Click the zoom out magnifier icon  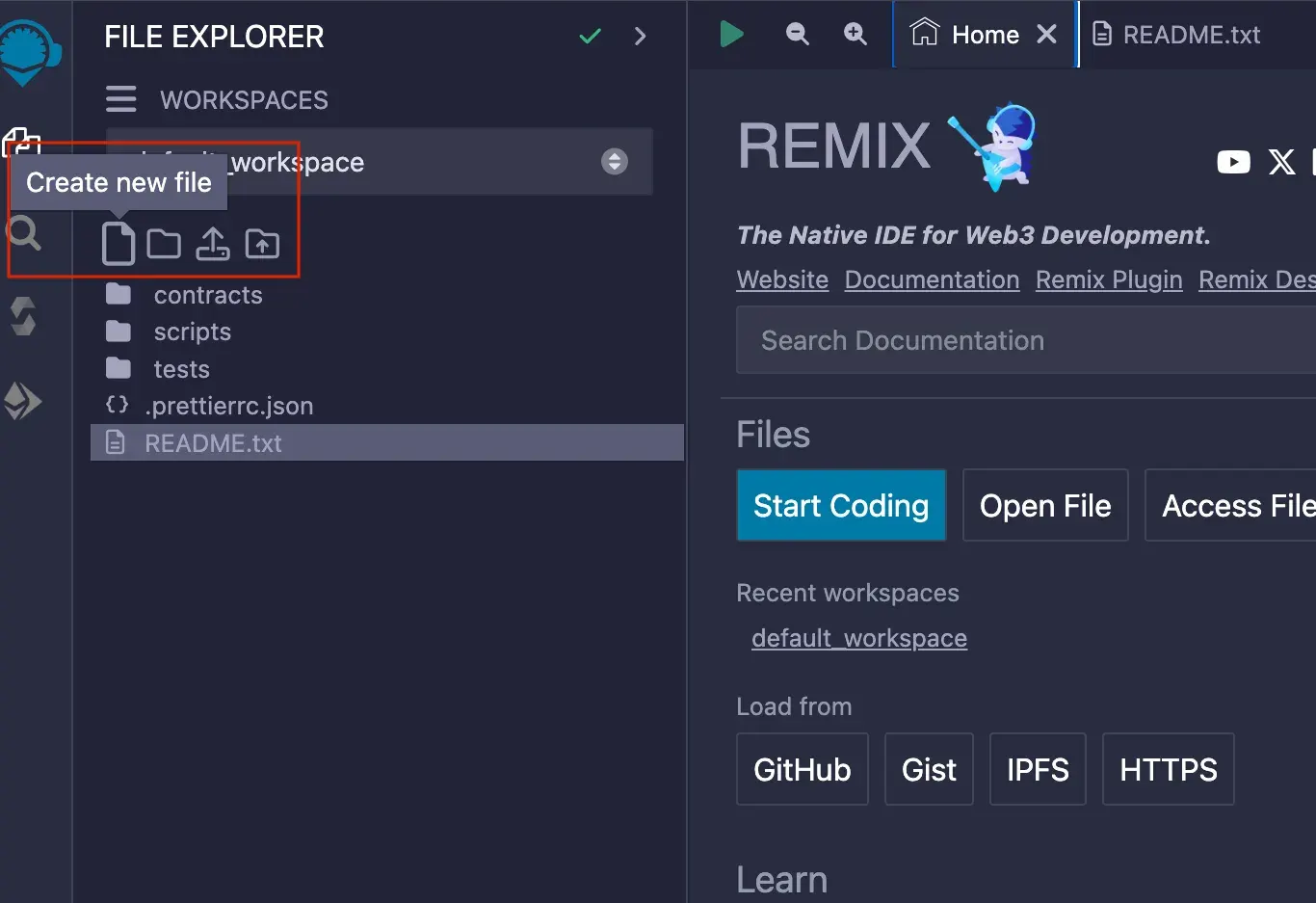797,34
